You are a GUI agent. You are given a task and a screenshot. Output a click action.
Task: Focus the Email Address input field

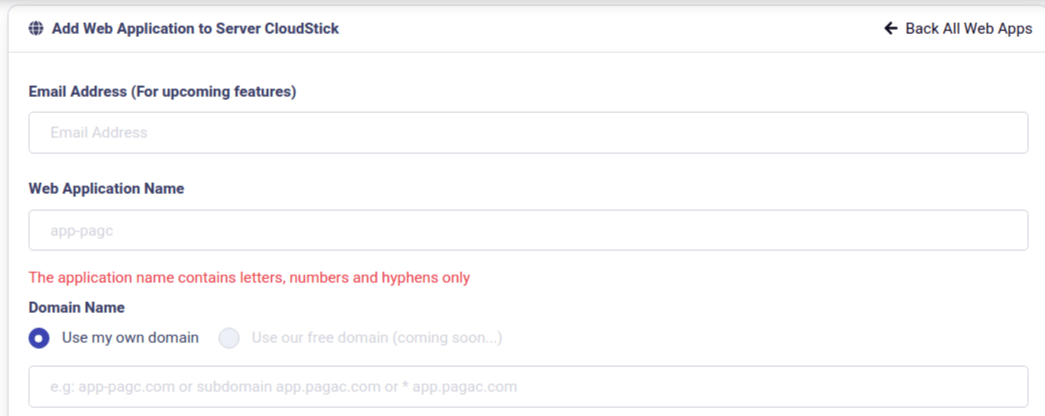[x=528, y=133]
